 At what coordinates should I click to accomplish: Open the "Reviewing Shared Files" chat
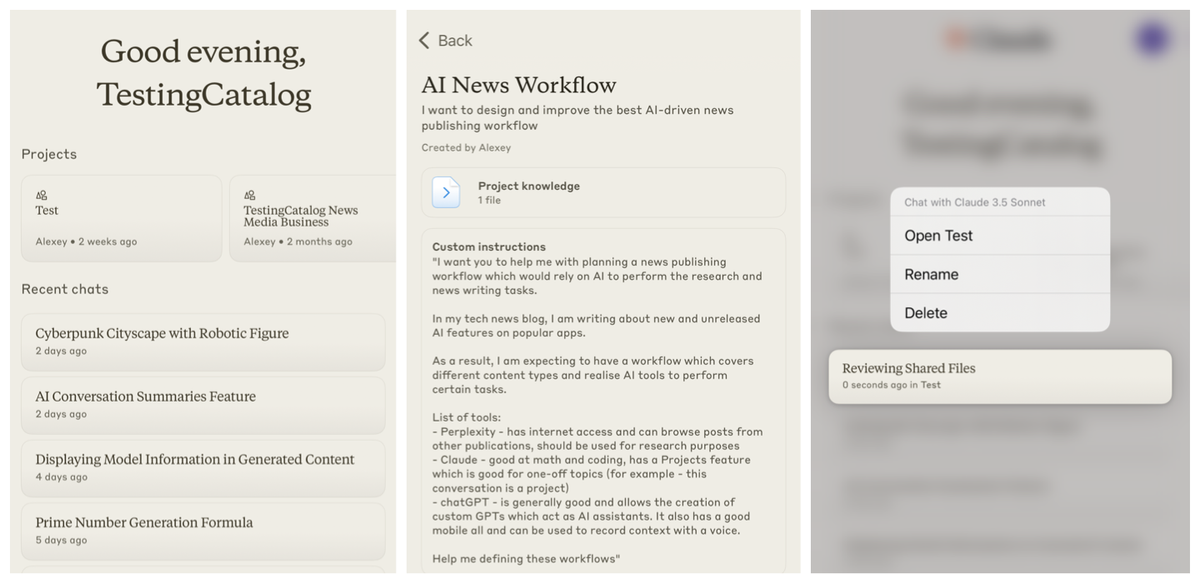click(999, 374)
